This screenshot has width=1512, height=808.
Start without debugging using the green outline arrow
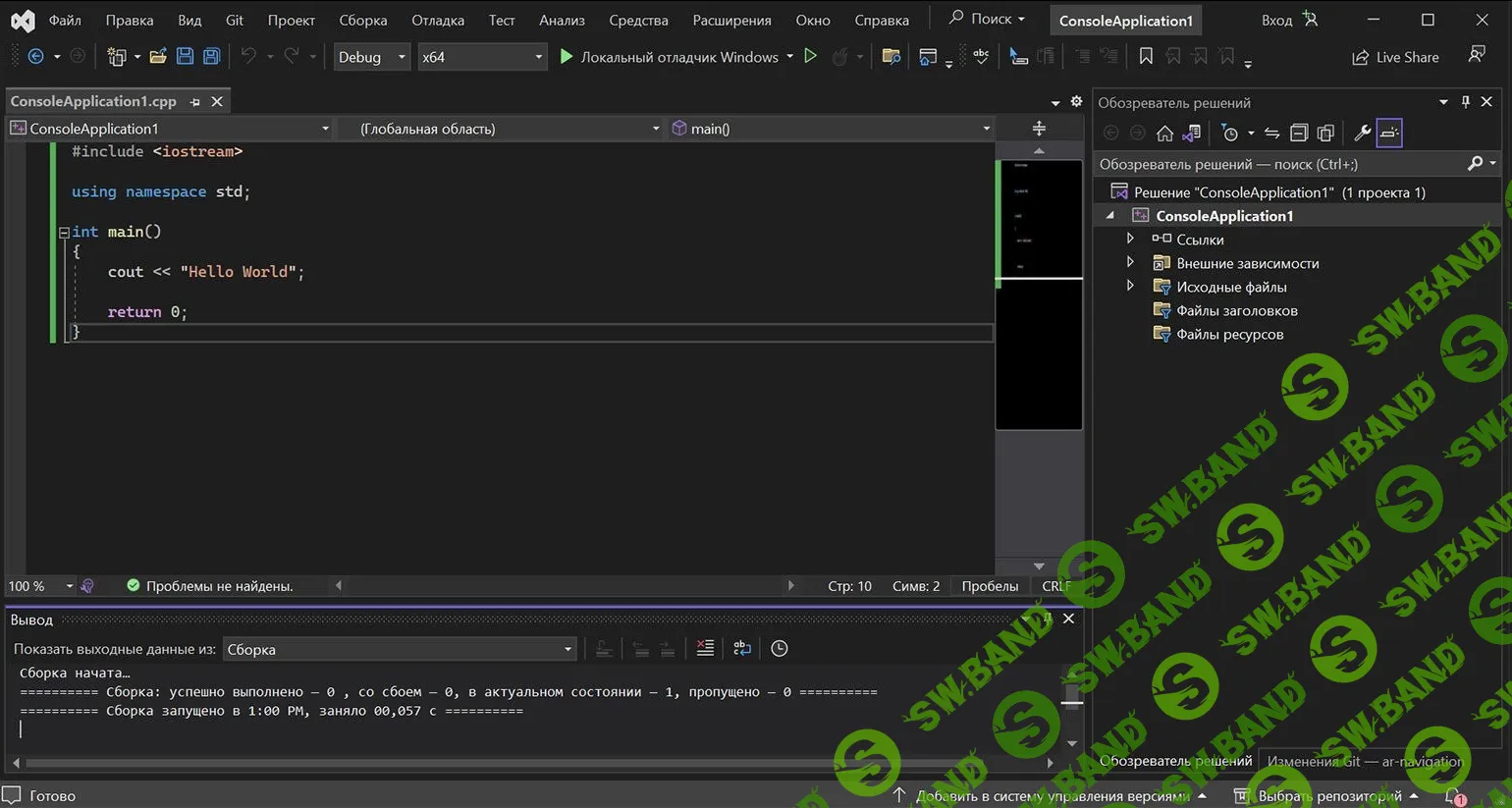click(810, 57)
